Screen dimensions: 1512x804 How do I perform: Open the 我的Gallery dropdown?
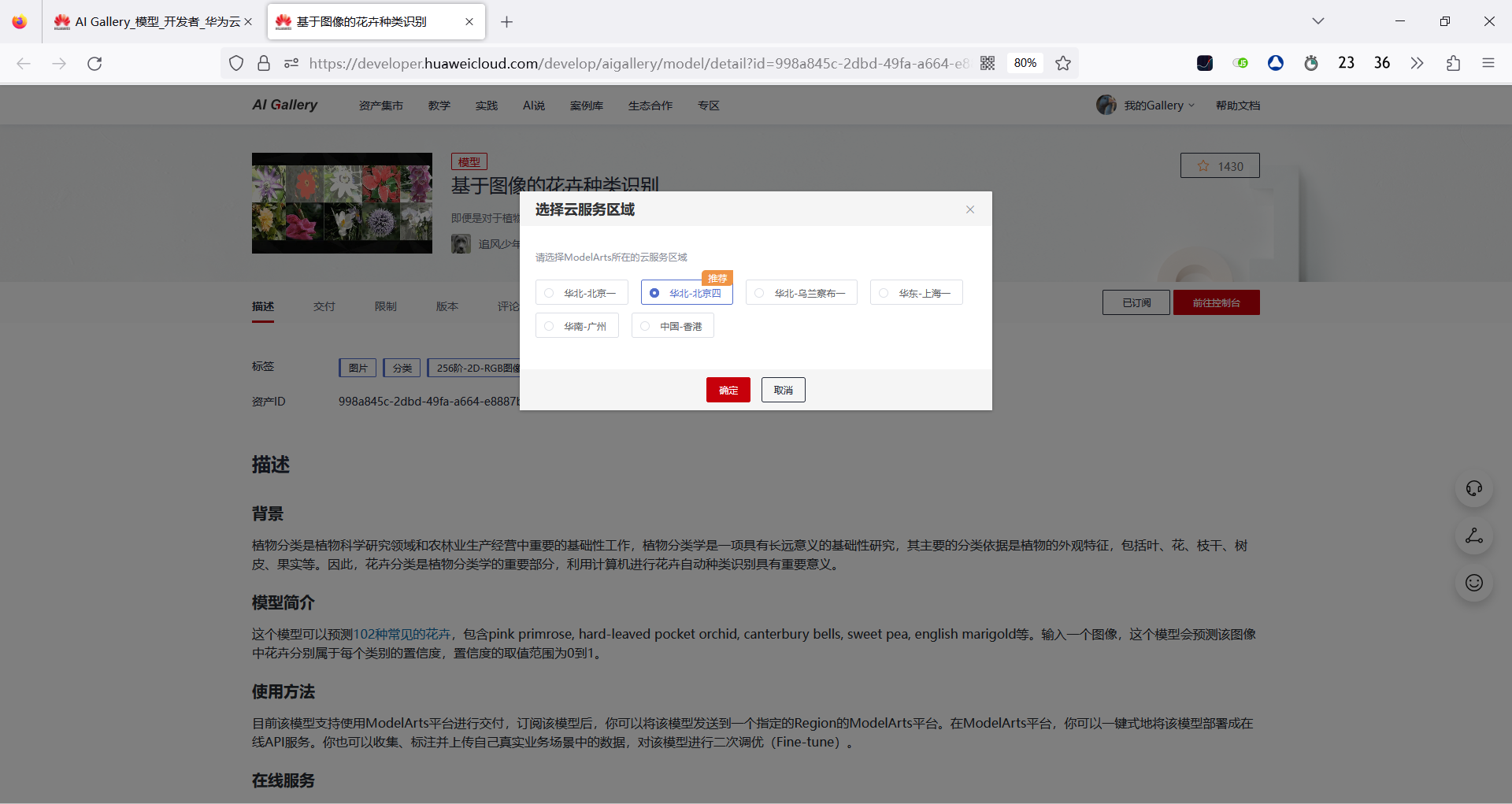point(1154,105)
